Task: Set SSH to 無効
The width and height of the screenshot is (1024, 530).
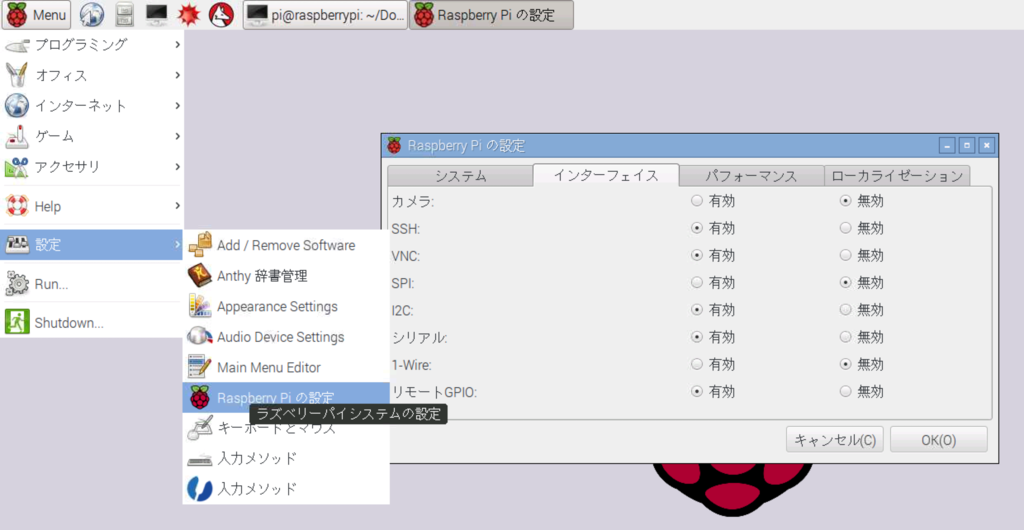Action: (x=846, y=228)
